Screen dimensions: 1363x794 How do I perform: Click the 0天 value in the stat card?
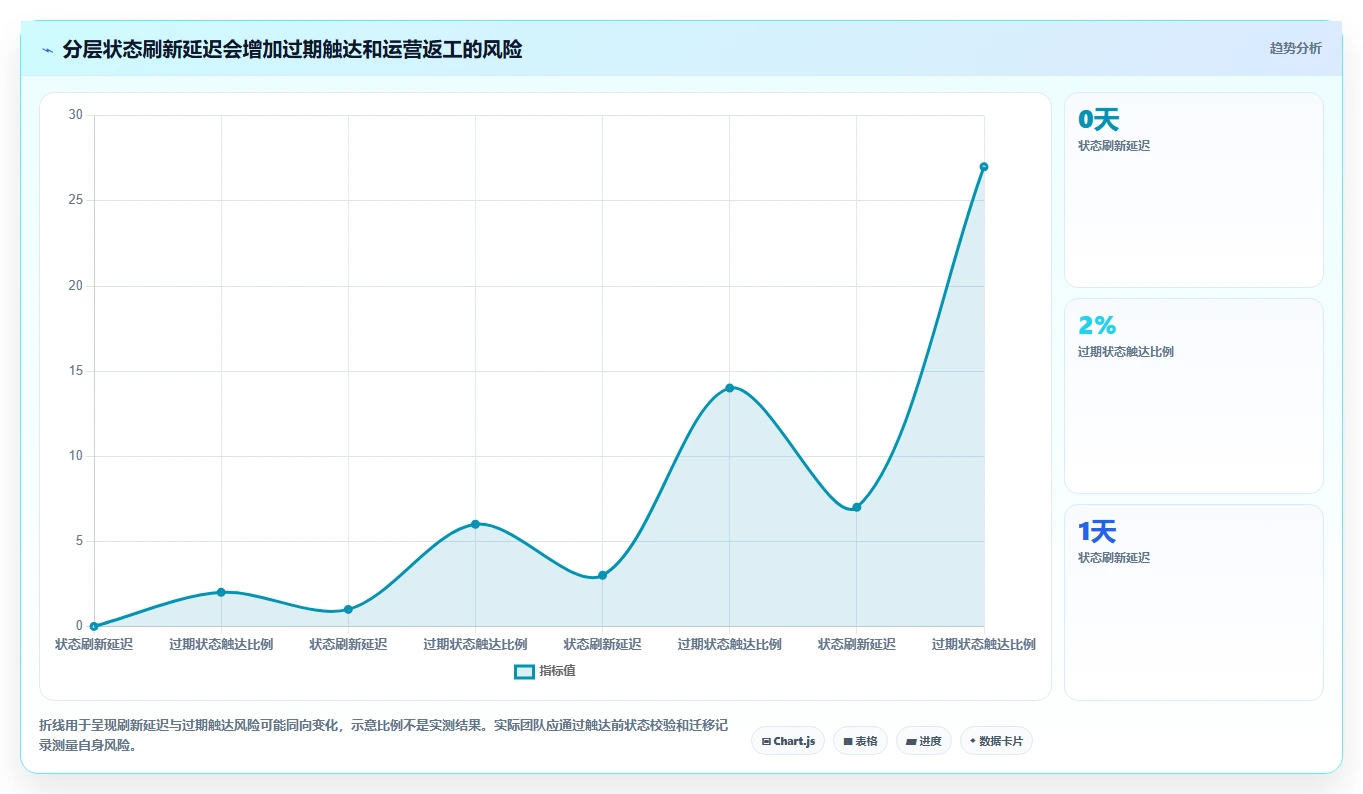point(1098,120)
